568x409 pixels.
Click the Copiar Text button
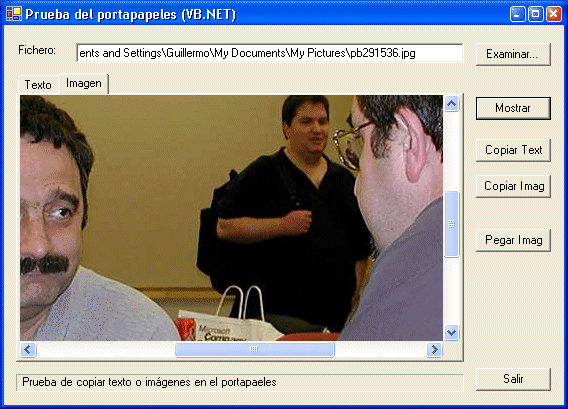[x=513, y=150]
